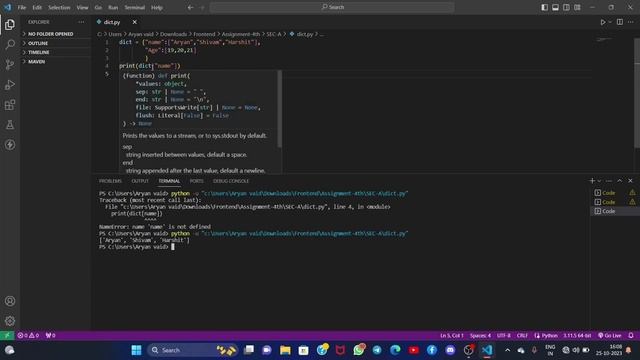Open the Explorer view in activity bar
The width and height of the screenshot is (640, 360).
coord(10,24)
